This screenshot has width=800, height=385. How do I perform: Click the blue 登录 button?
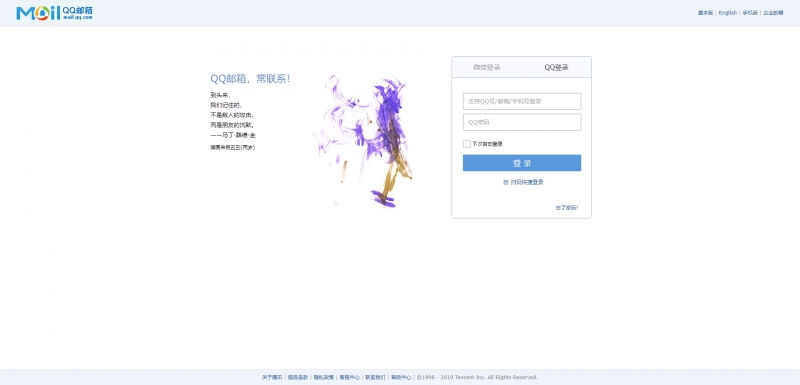coord(522,163)
